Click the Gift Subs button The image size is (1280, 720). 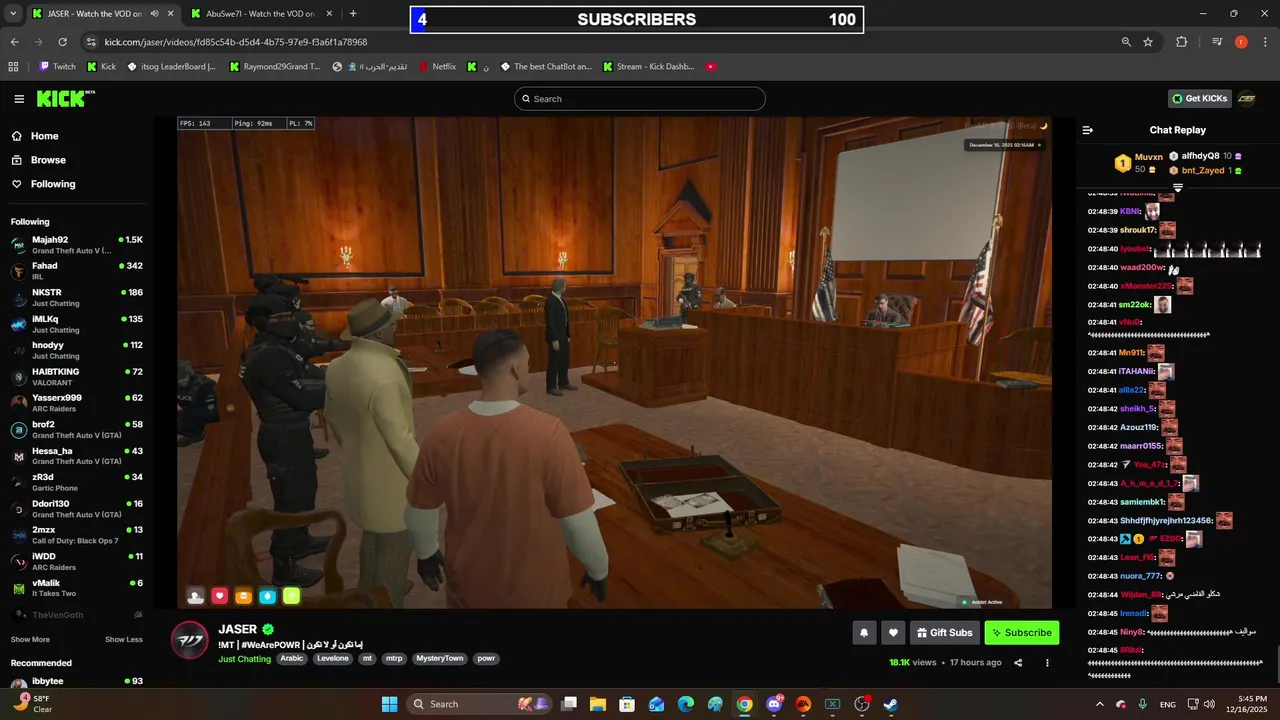tap(944, 633)
